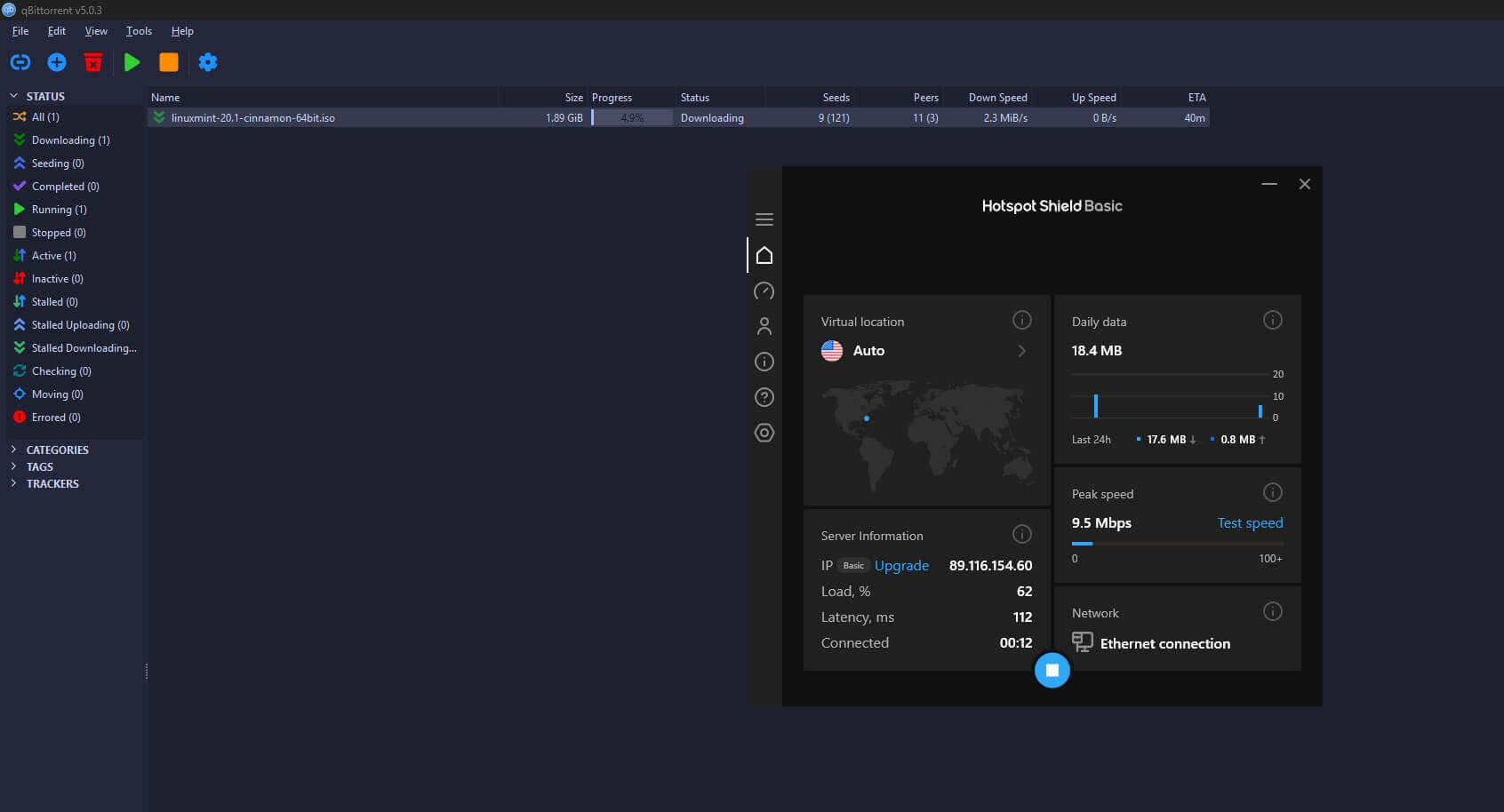
Task: Click Network card info icon
Action: 1273,611
